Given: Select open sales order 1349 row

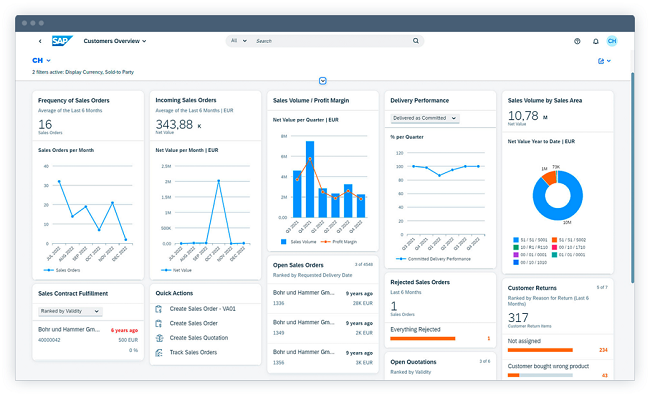Looking at the screenshot, I should (323, 328).
